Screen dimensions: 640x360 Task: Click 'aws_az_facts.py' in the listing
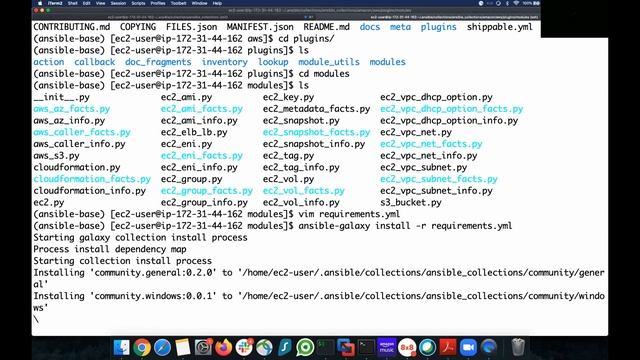point(71,109)
